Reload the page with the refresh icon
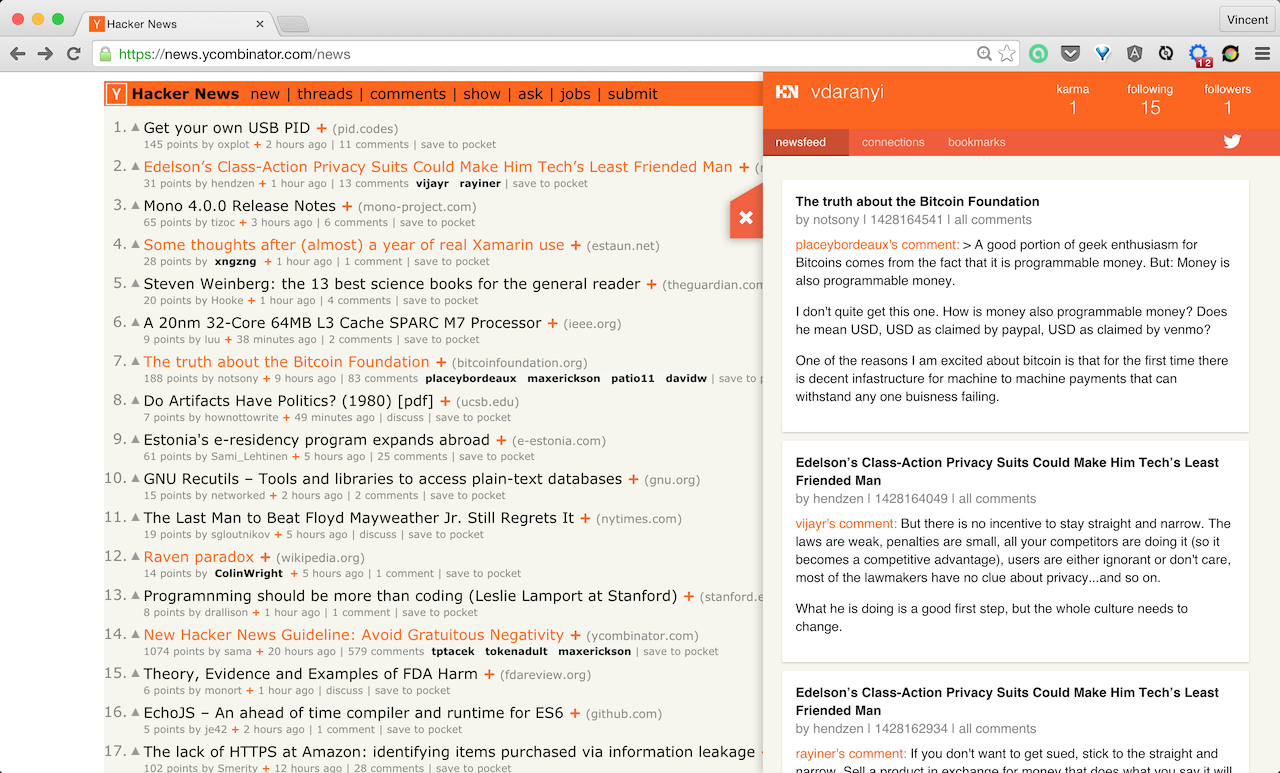 click(73, 54)
